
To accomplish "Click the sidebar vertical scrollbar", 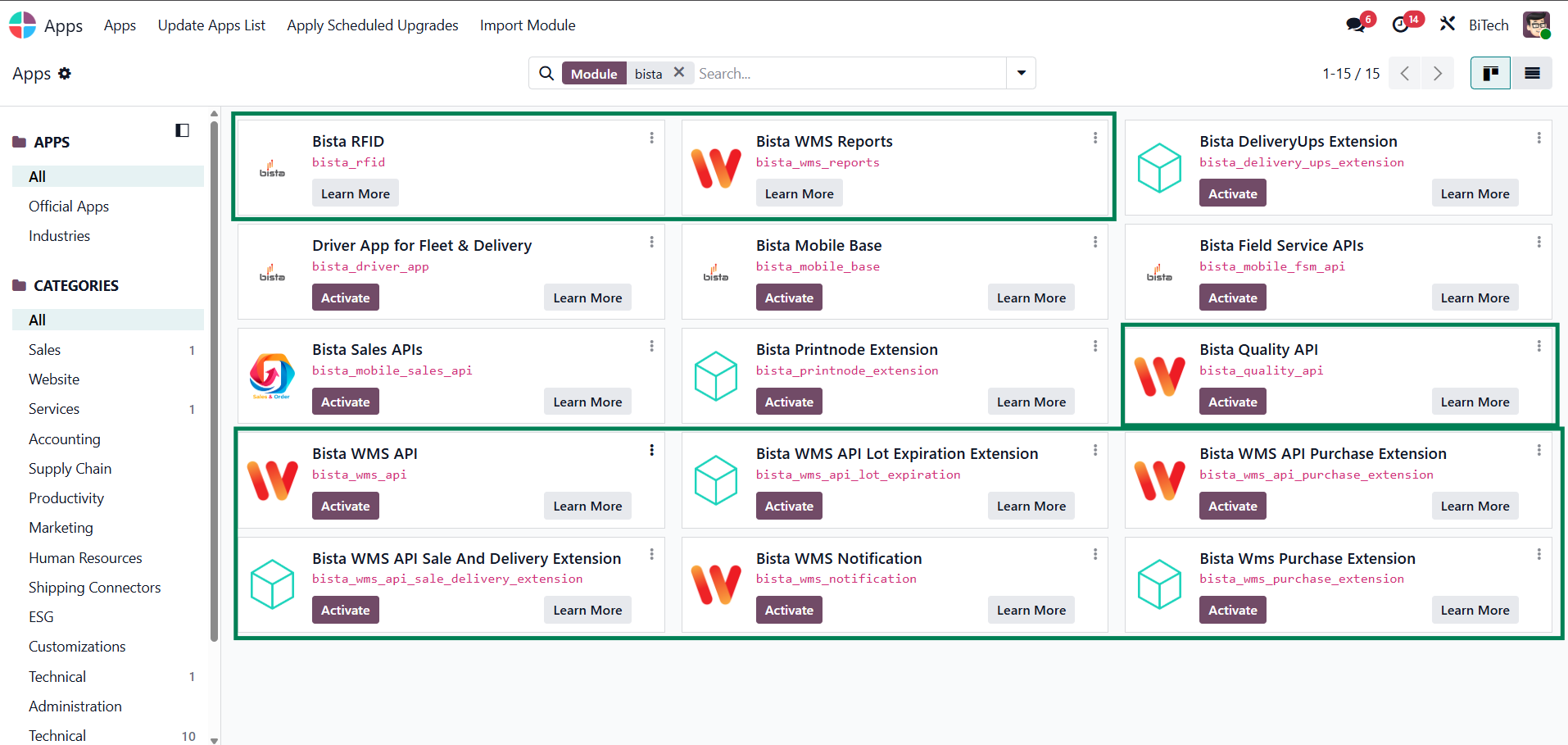I will coord(215,381).
